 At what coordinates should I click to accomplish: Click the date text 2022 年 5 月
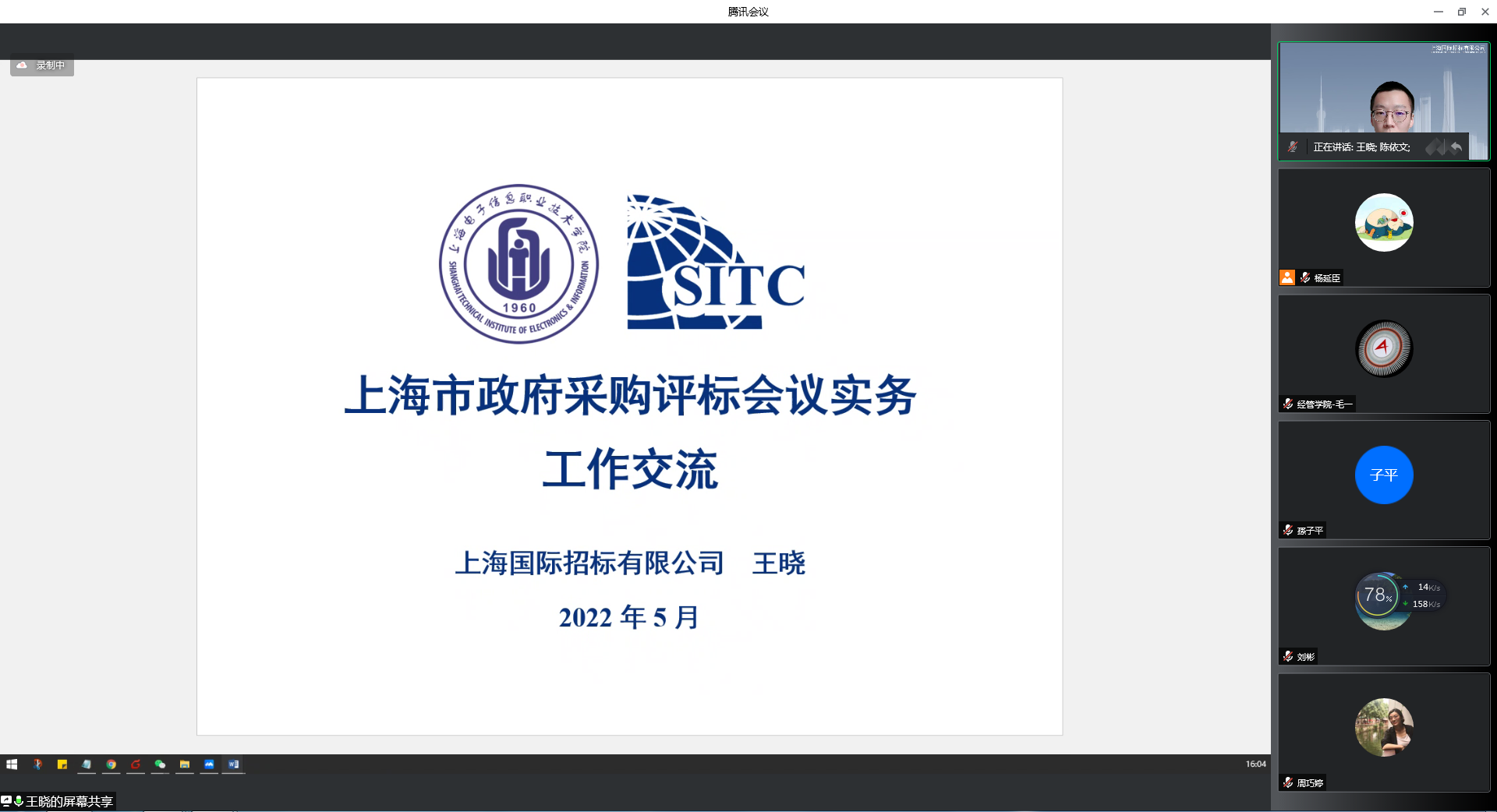(x=628, y=617)
